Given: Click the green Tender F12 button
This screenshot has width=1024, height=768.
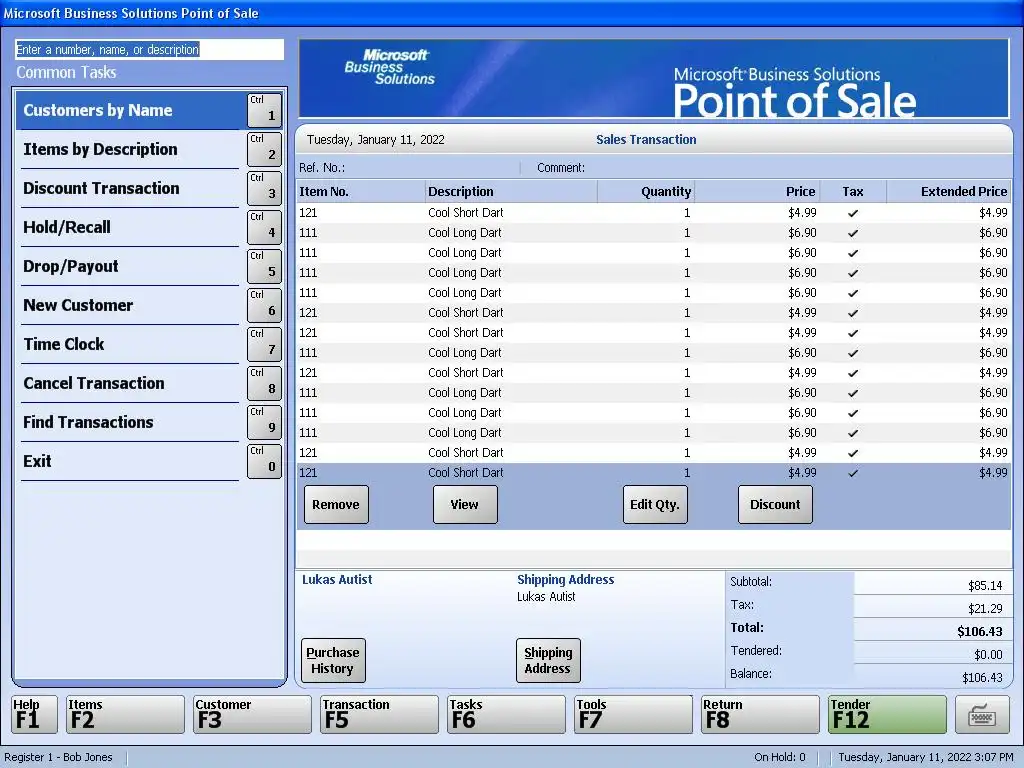Looking at the screenshot, I should [887, 714].
